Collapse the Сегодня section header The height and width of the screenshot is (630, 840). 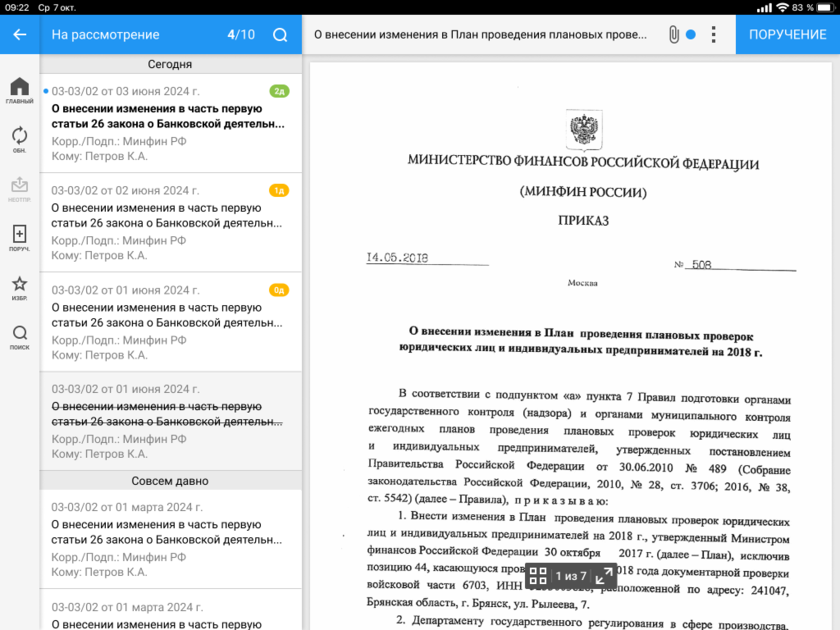pos(170,64)
